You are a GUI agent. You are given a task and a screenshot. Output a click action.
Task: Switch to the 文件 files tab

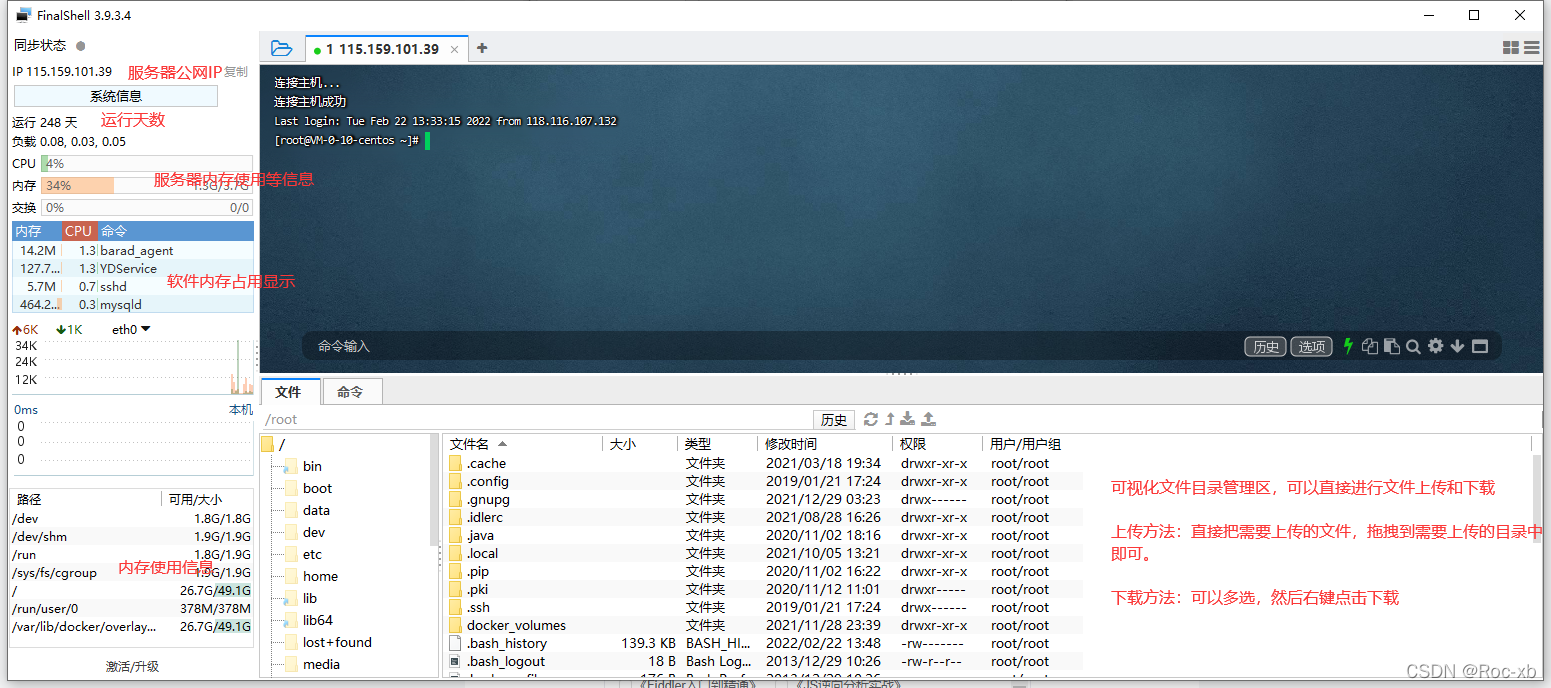coord(290,392)
